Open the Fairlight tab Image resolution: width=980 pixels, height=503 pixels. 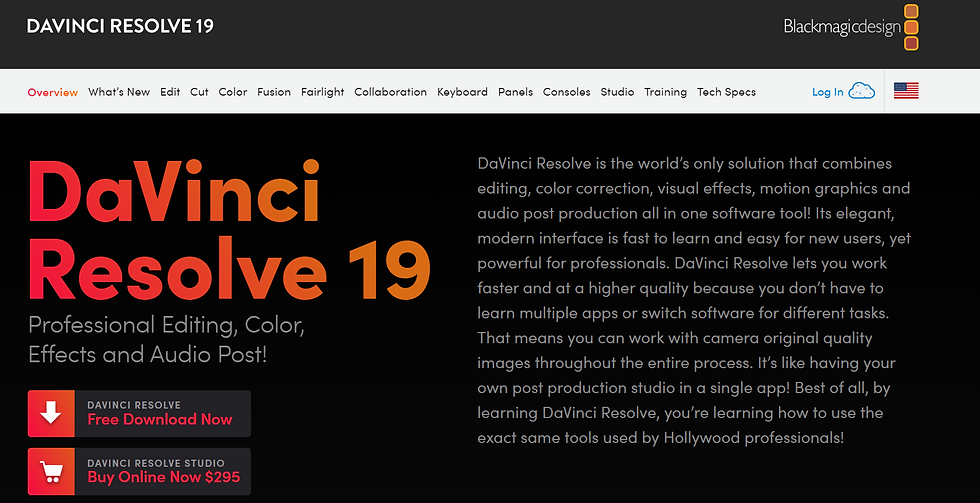coord(322,92)
